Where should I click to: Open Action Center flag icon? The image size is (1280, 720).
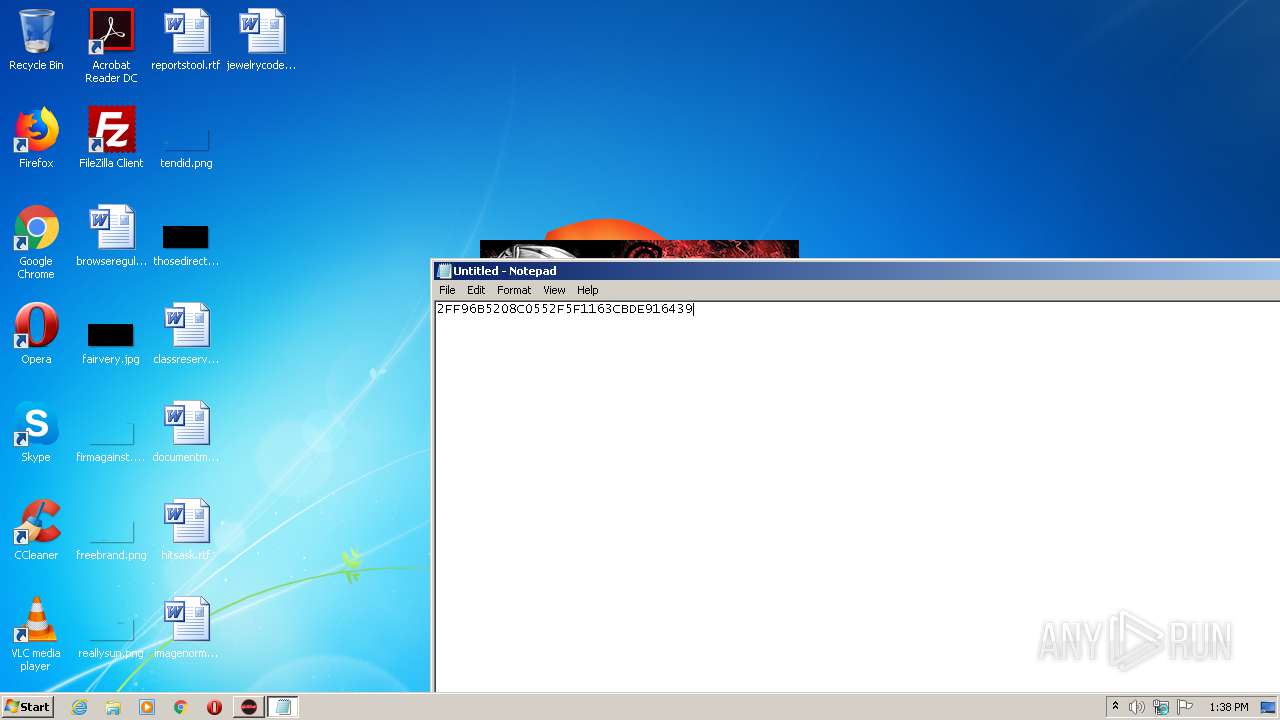[1185, 707]
